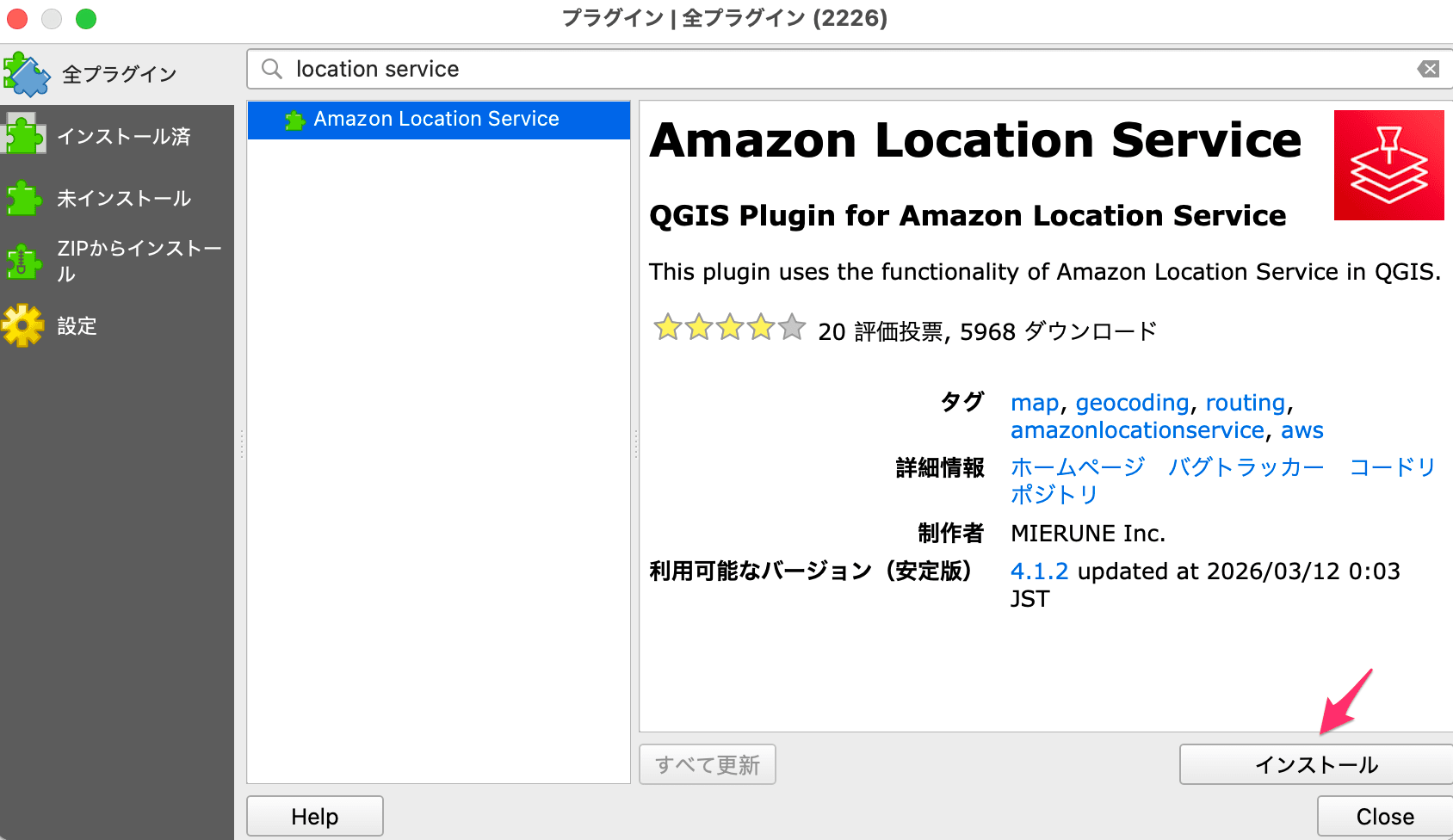This screenshot has width=1453, height=840.
Task: Open the Help documentation
Action: point(314,816)
